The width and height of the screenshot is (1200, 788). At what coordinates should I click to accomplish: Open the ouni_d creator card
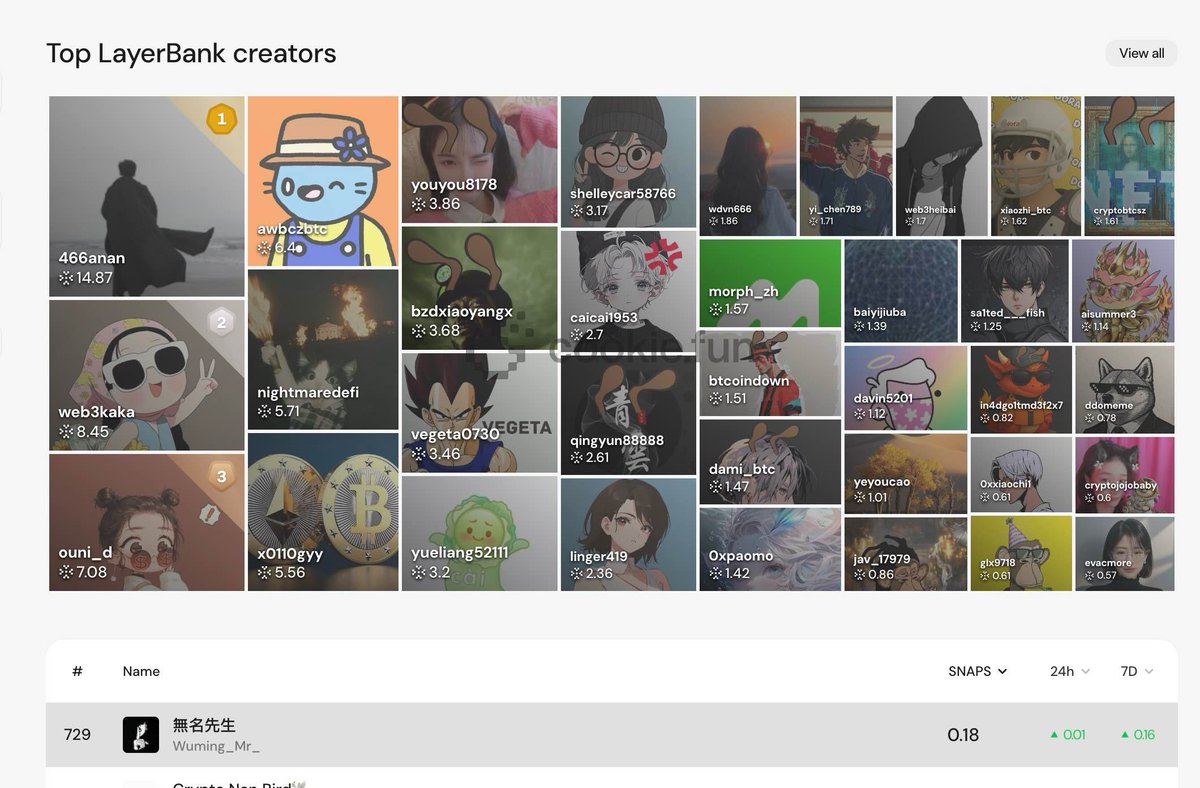[147, 522]
